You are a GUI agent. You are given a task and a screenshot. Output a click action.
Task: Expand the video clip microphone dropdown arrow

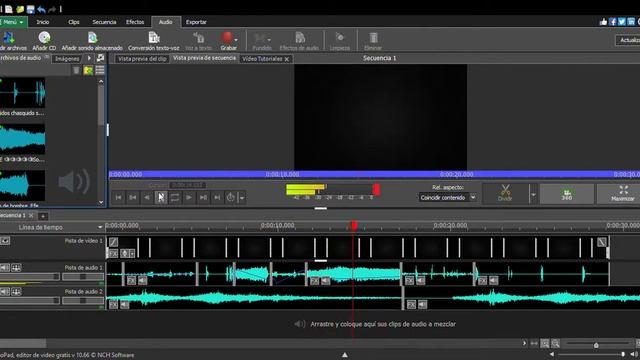[x=132, y=254]
